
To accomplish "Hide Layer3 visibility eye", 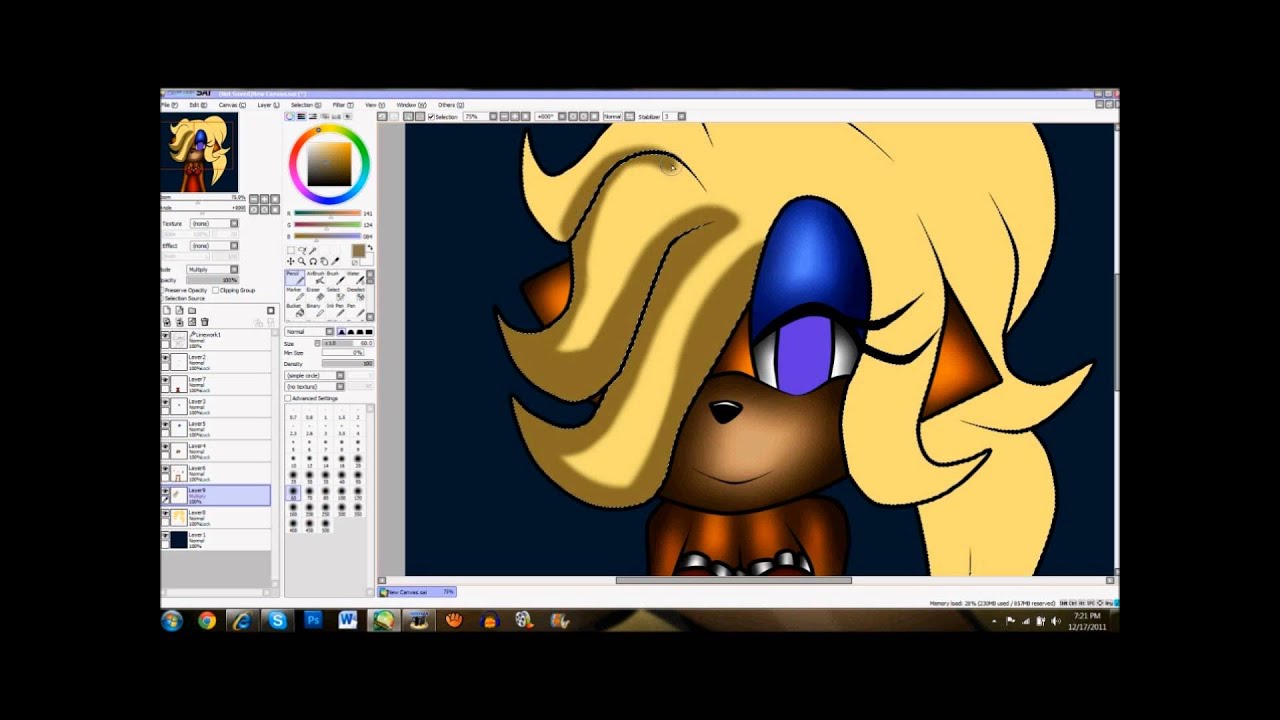I will [x=165, y=402].
